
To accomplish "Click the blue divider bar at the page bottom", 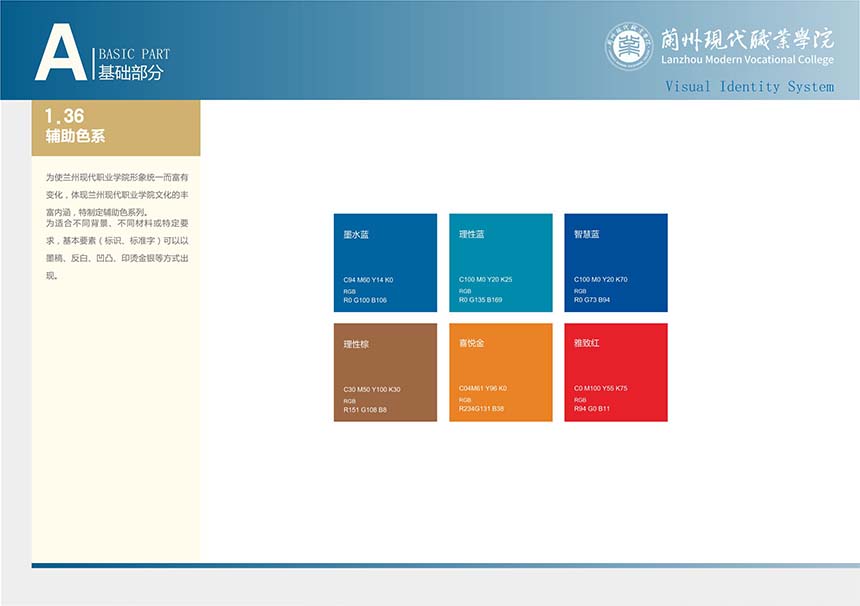I will coord(445,565).
